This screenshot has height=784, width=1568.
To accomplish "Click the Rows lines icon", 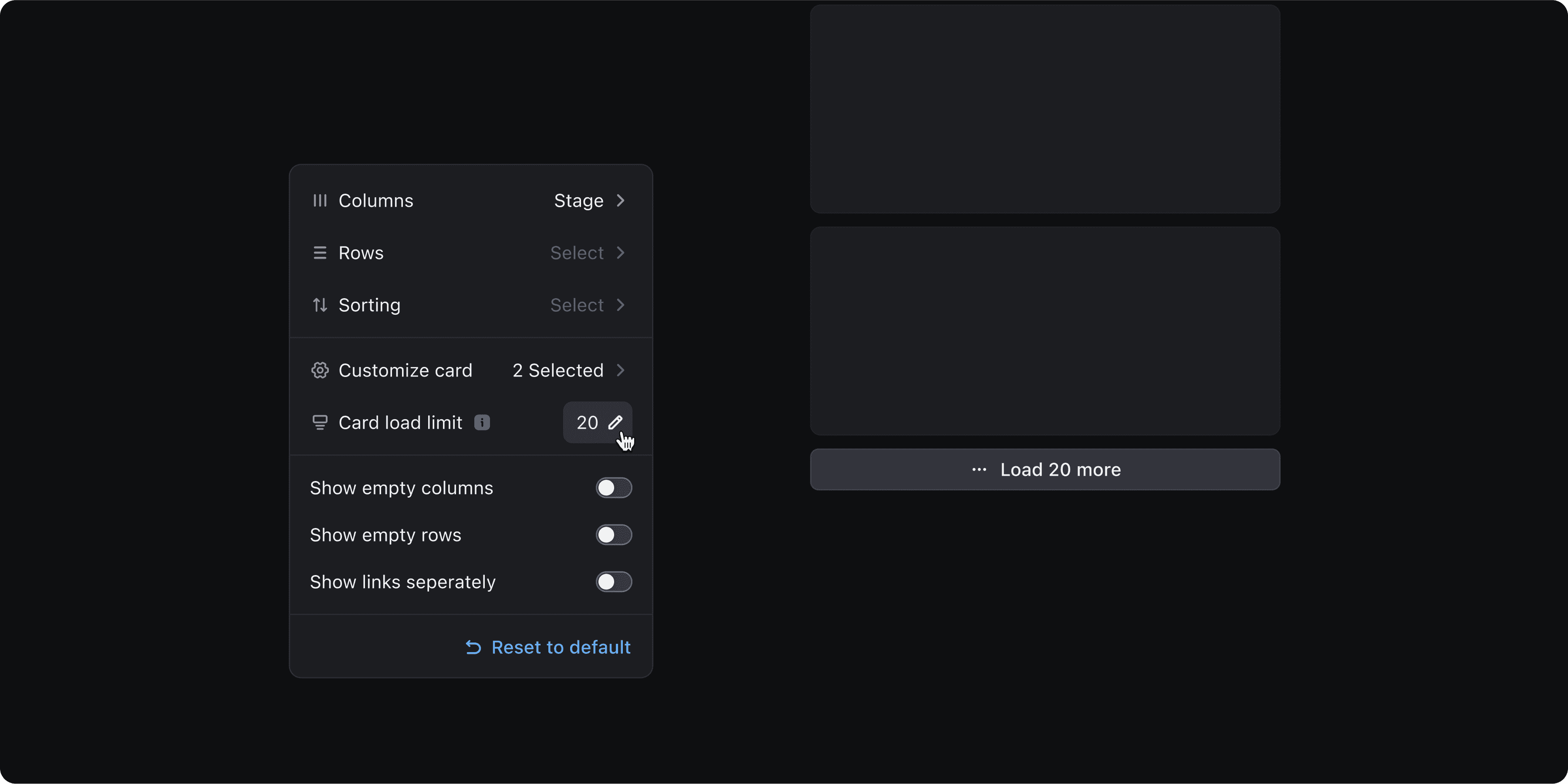I will (x=320, y=253).
